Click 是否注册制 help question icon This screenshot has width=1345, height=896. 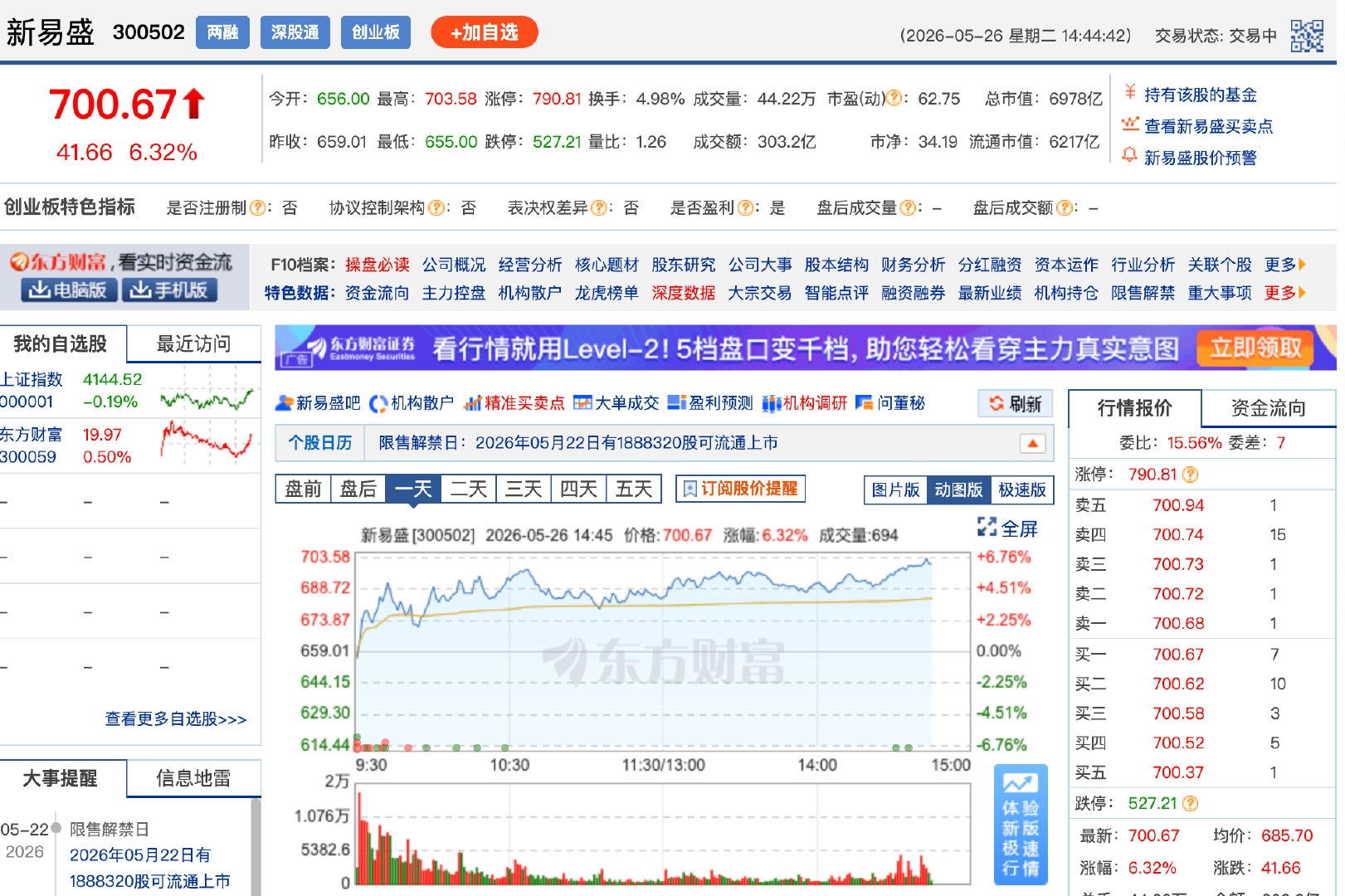pyautogui.click(x=257, y=208)
